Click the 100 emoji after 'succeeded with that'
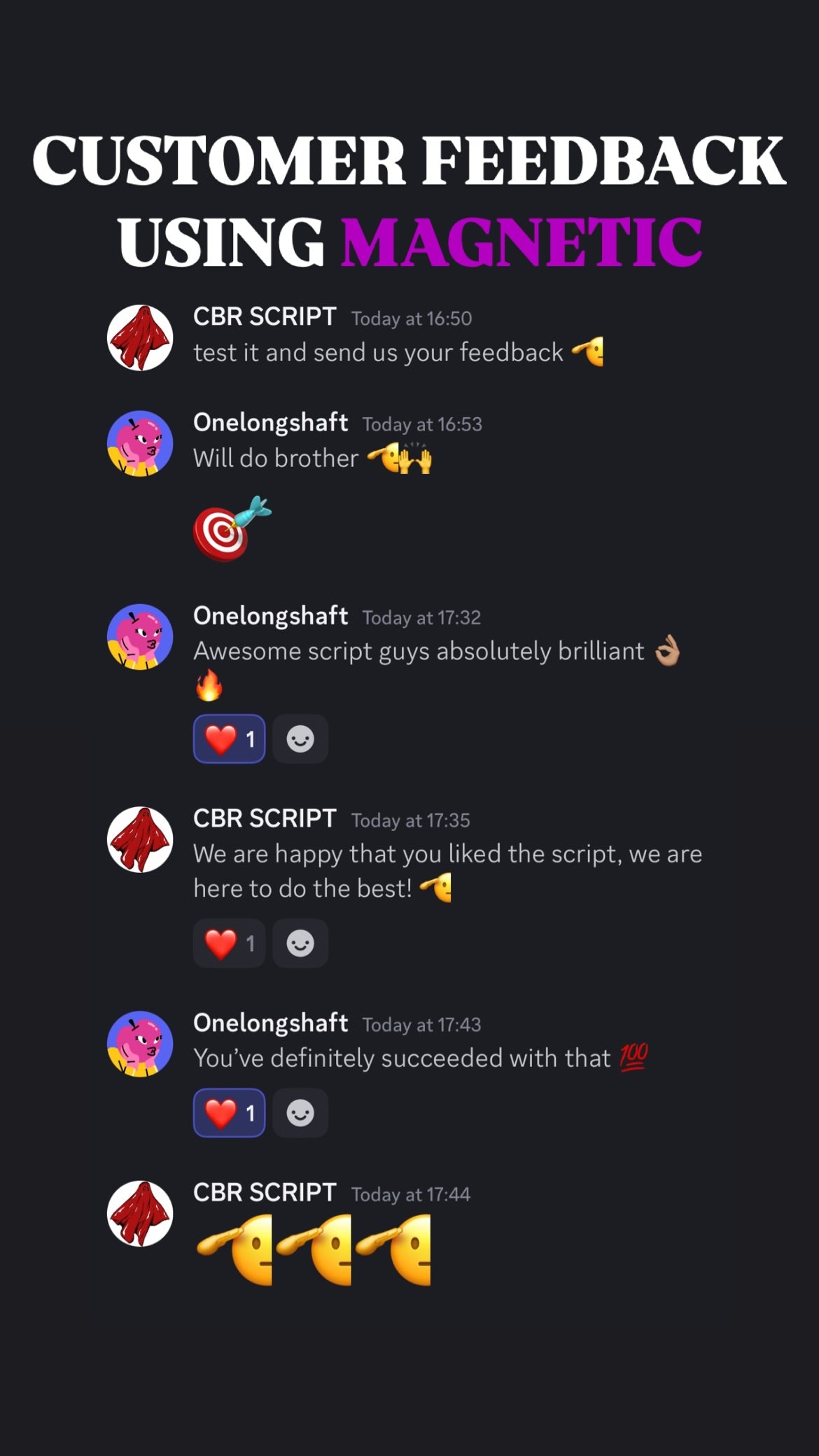 pyautogui.click(x=633, y=1057)
